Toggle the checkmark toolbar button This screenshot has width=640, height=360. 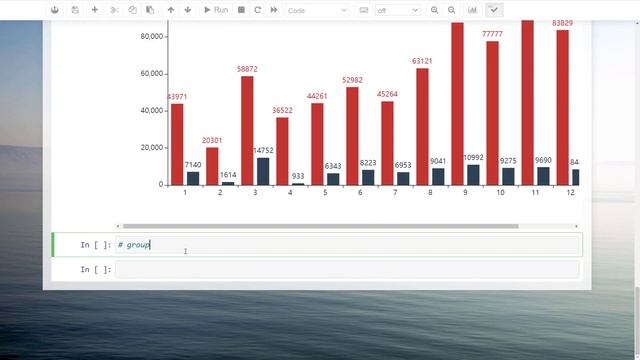(494, 10)
